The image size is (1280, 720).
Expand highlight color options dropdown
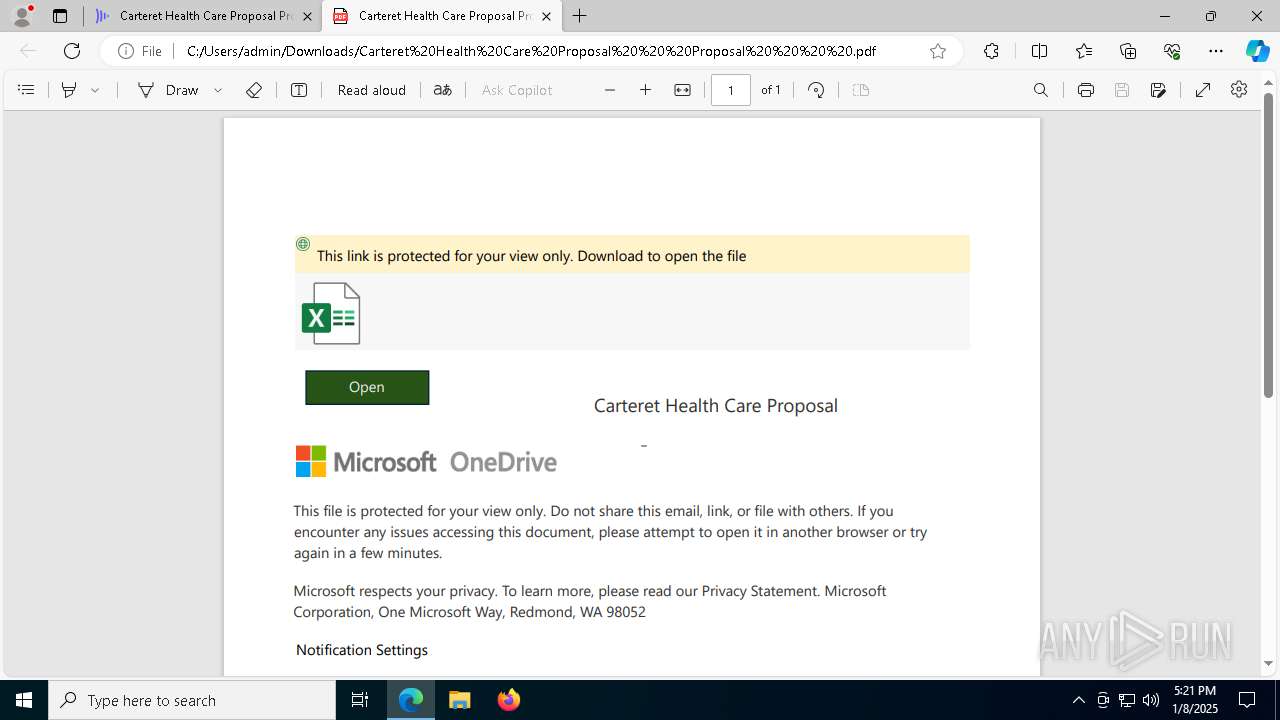pyautogui.click(x=95, y=90)
